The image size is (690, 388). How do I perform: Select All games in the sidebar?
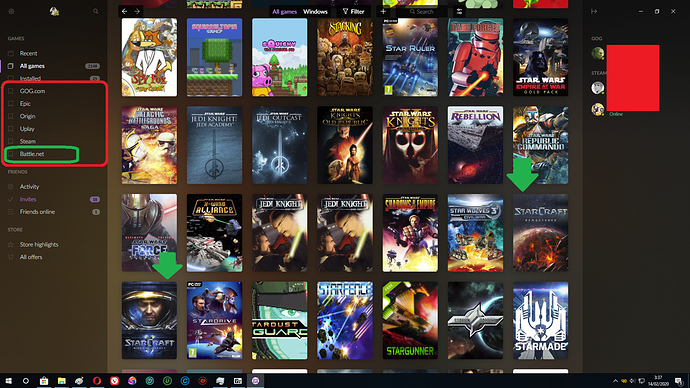[x=32, y=66]
